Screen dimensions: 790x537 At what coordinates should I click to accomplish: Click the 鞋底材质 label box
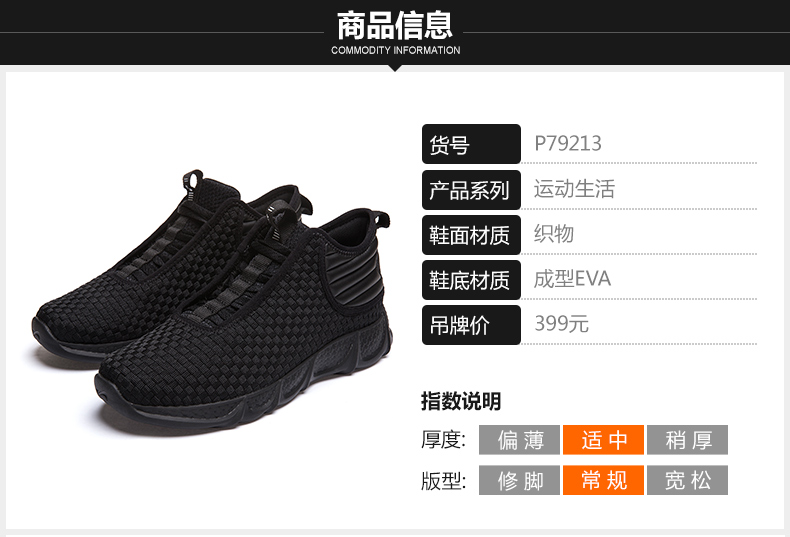point(472,280)
